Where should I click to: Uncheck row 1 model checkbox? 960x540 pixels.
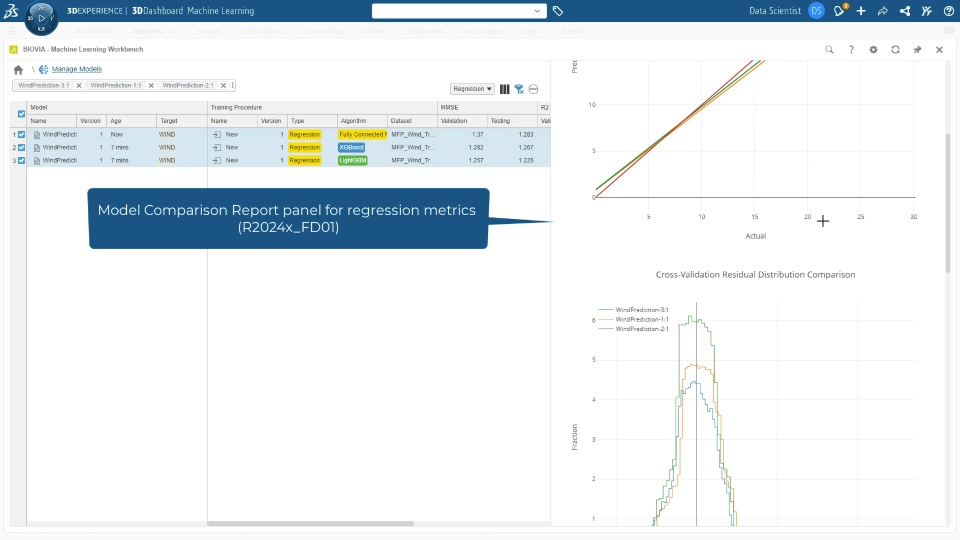click(x=21, y=135)
